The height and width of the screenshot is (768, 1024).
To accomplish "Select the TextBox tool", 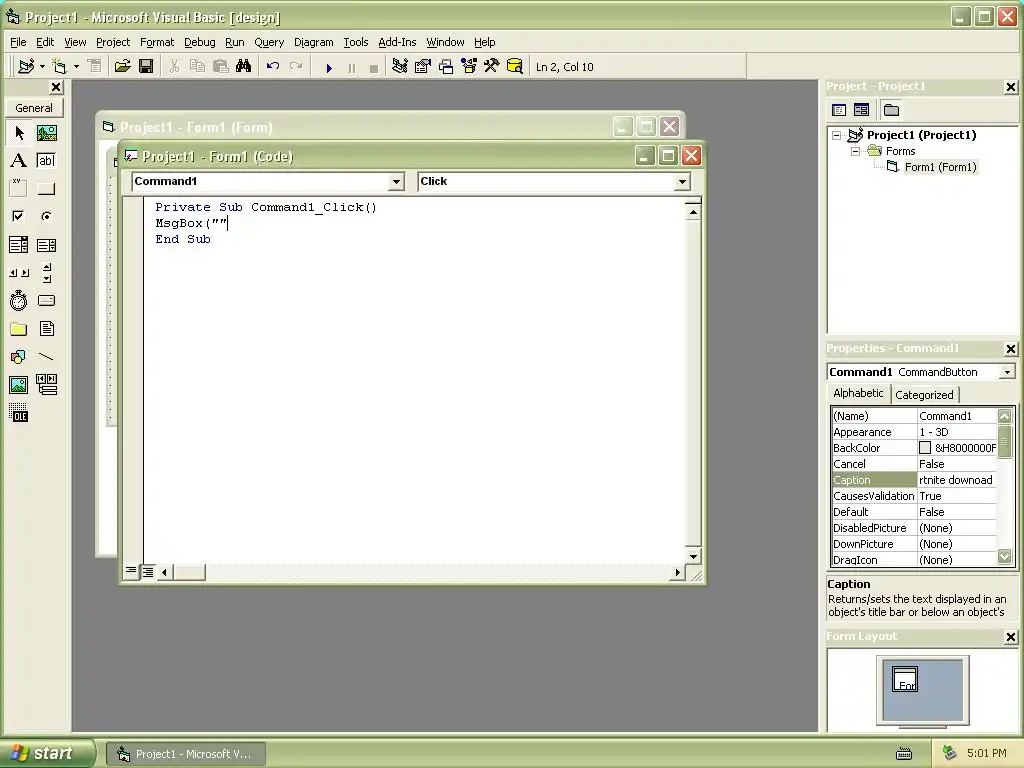I will point(46,161).
